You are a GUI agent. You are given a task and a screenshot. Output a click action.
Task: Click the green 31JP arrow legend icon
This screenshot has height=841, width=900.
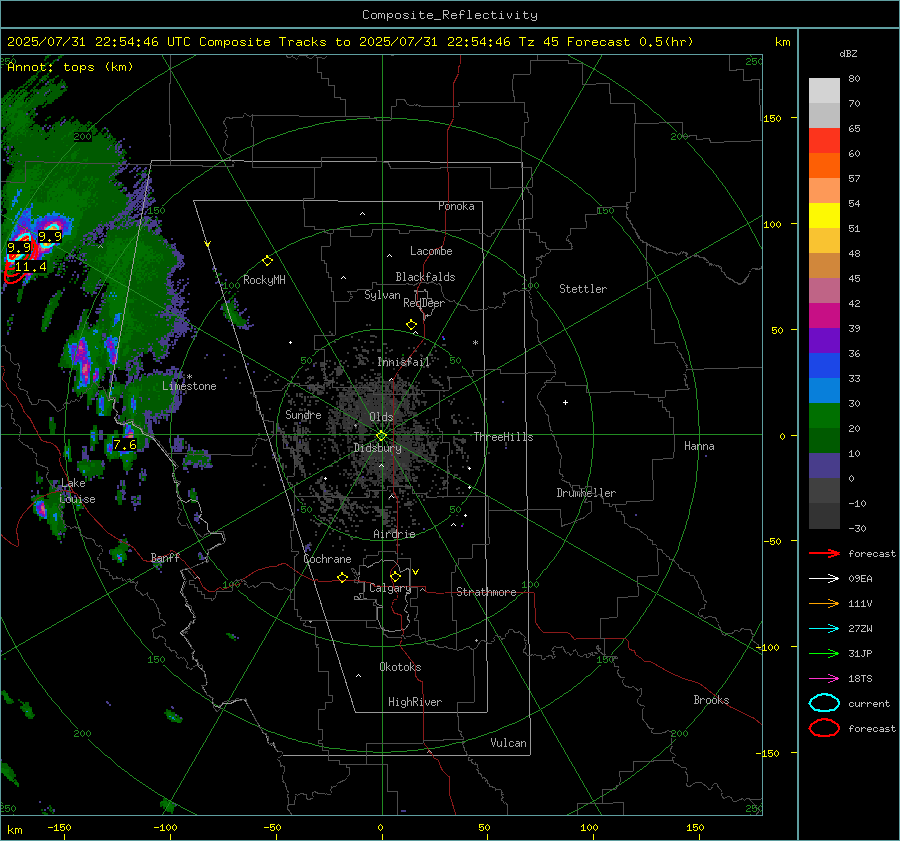tap(824, 653)
